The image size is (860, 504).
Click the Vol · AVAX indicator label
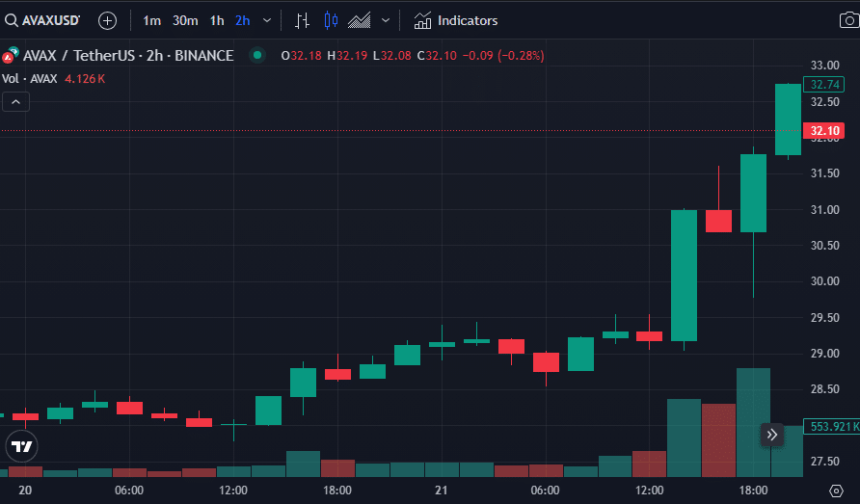point(30,78)
